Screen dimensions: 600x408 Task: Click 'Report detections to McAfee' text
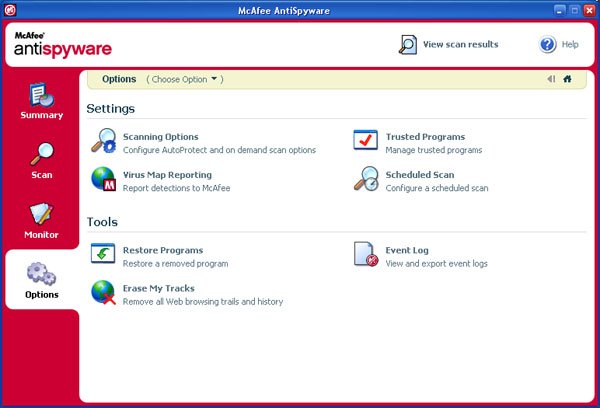176,188
